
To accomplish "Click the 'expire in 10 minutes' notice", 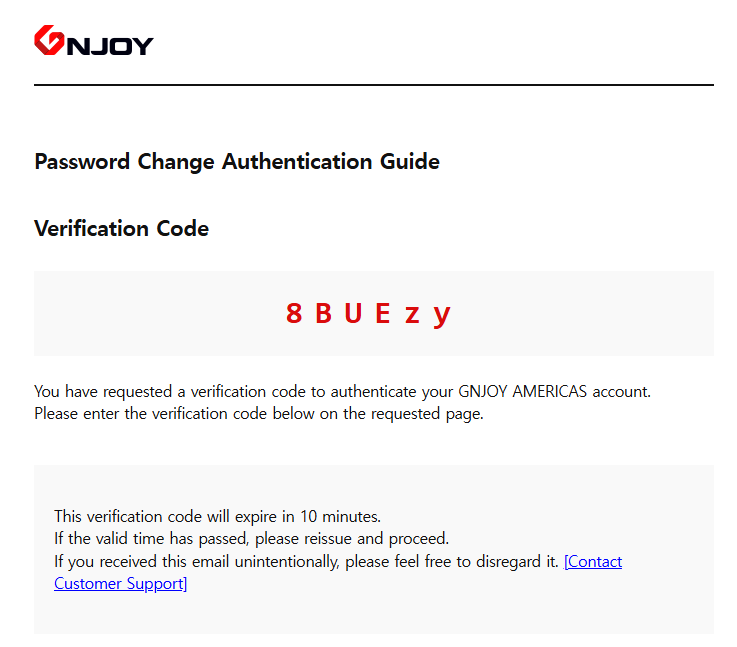I will [x=217, y=516].
